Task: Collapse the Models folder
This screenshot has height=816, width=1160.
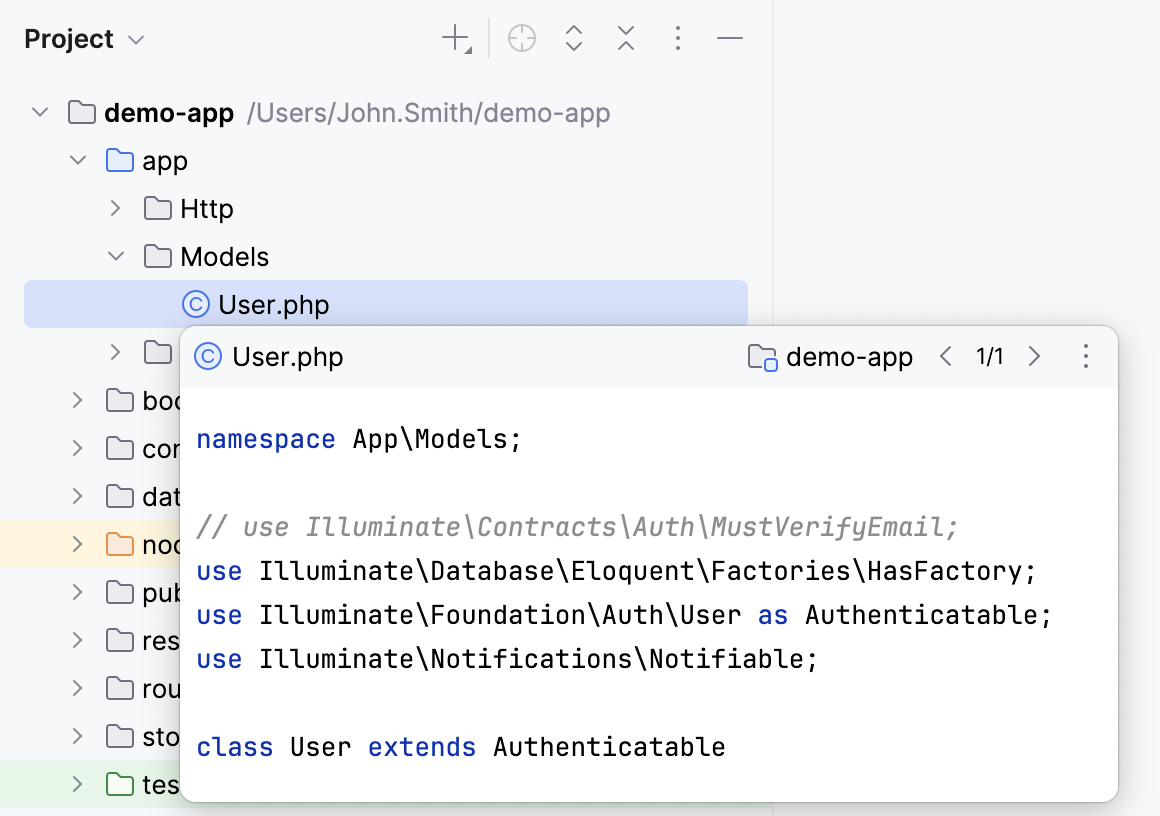Action: coord(115,256)
